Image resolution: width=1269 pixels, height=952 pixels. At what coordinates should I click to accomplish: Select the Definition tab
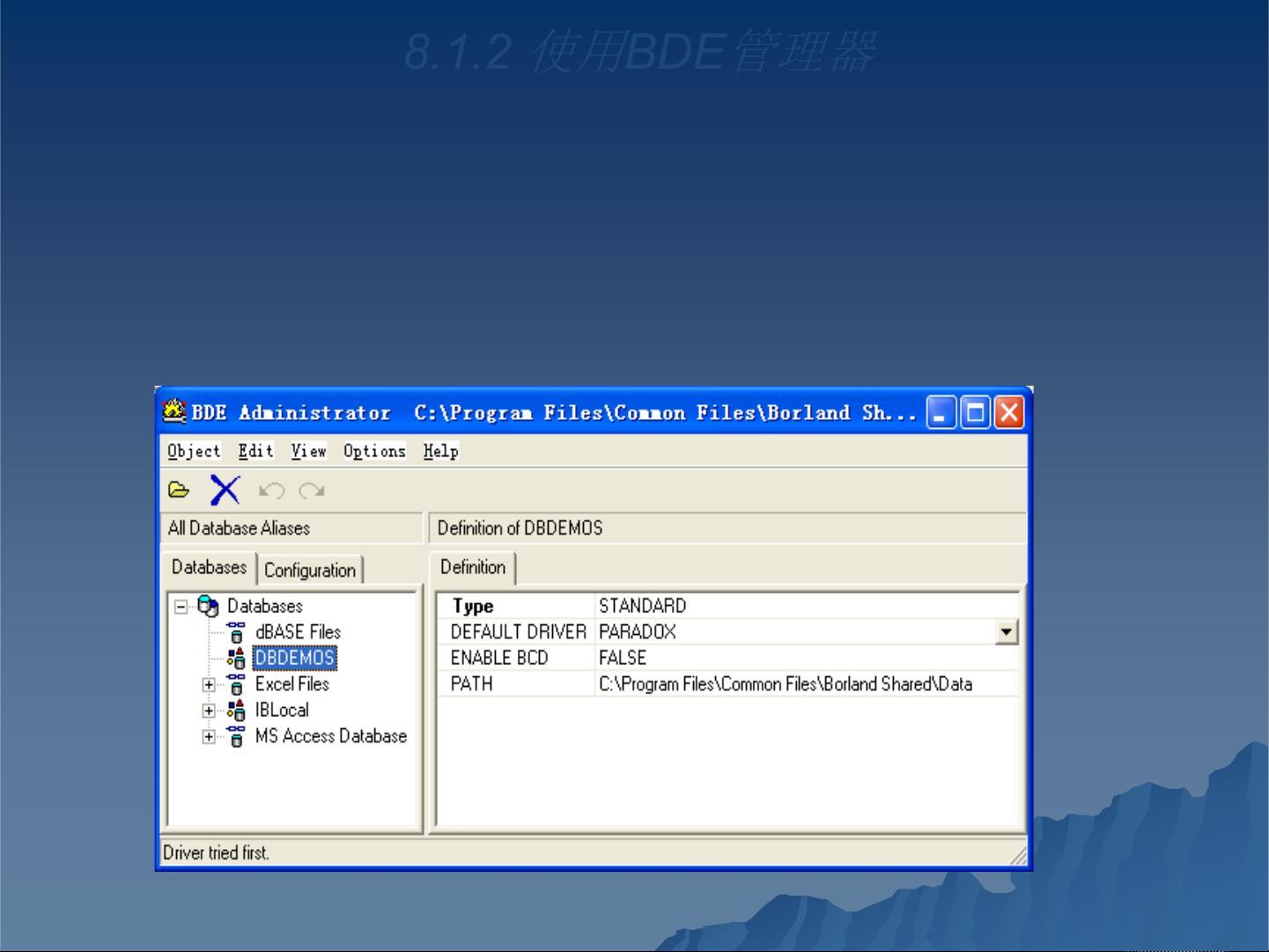coord(473,567)
